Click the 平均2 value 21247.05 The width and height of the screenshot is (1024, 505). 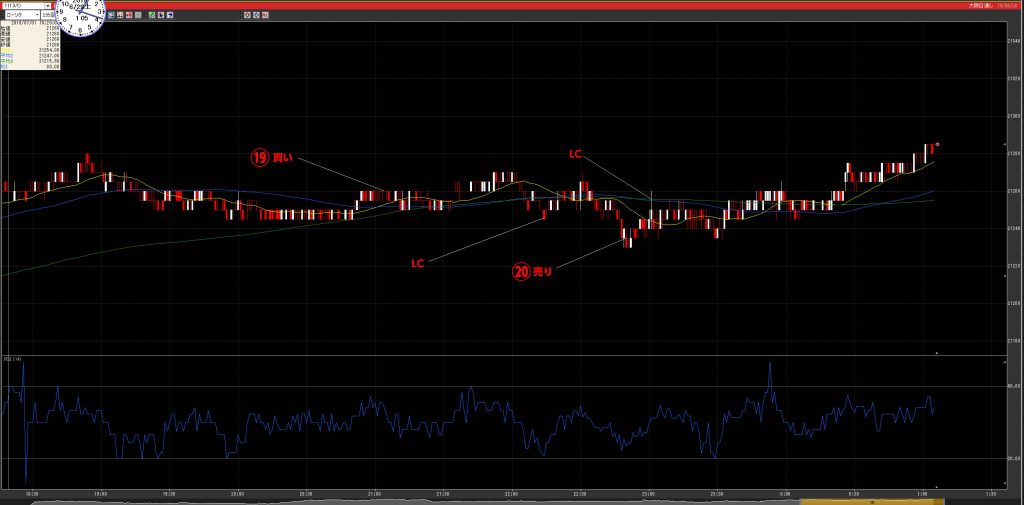coord(49,56)
